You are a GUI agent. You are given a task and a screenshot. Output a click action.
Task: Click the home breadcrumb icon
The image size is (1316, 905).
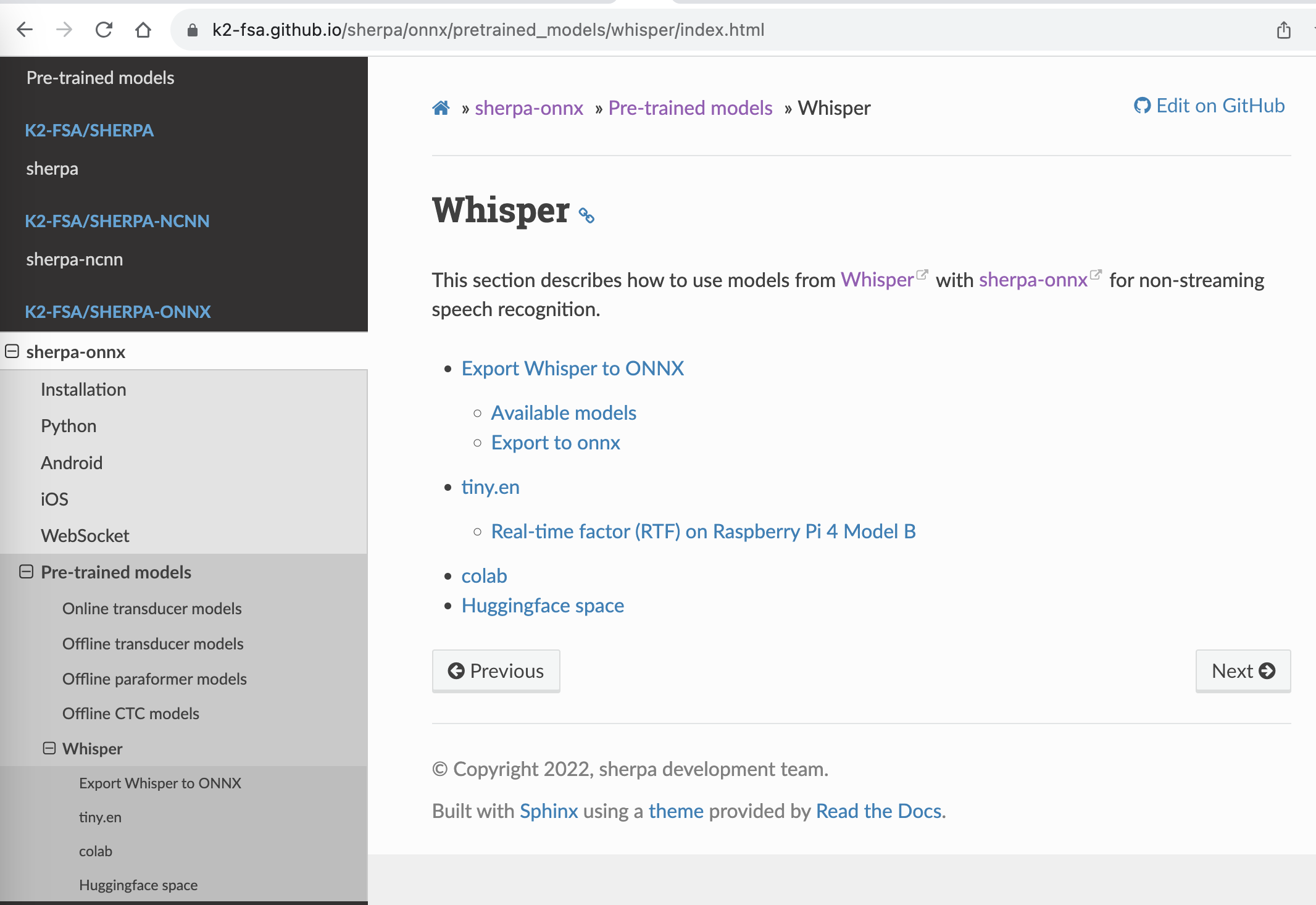441,107
